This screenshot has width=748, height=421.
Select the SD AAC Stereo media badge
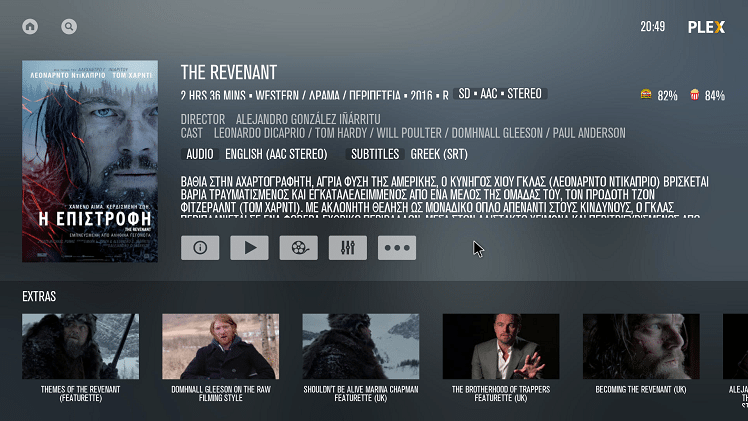point(500,94)
